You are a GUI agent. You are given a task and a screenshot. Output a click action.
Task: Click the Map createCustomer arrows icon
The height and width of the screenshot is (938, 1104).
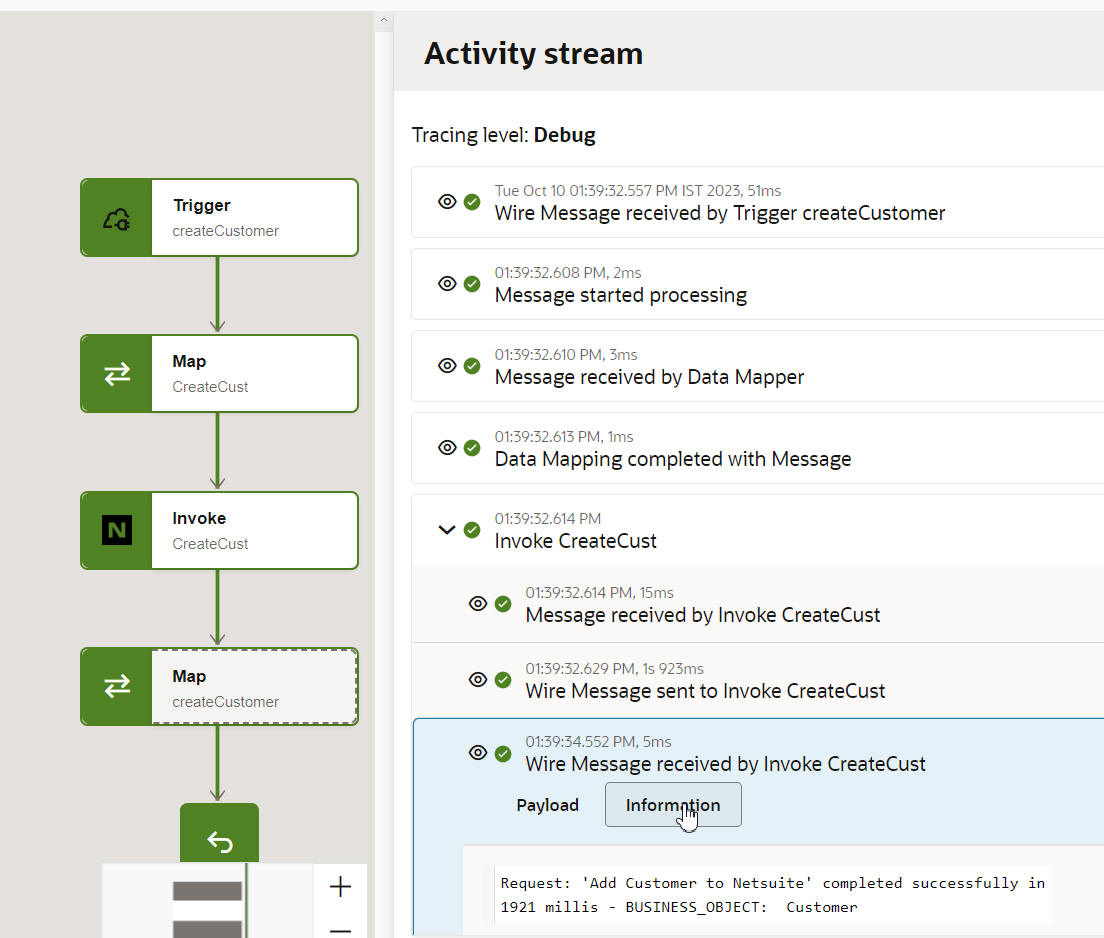(x=117, y=687)
